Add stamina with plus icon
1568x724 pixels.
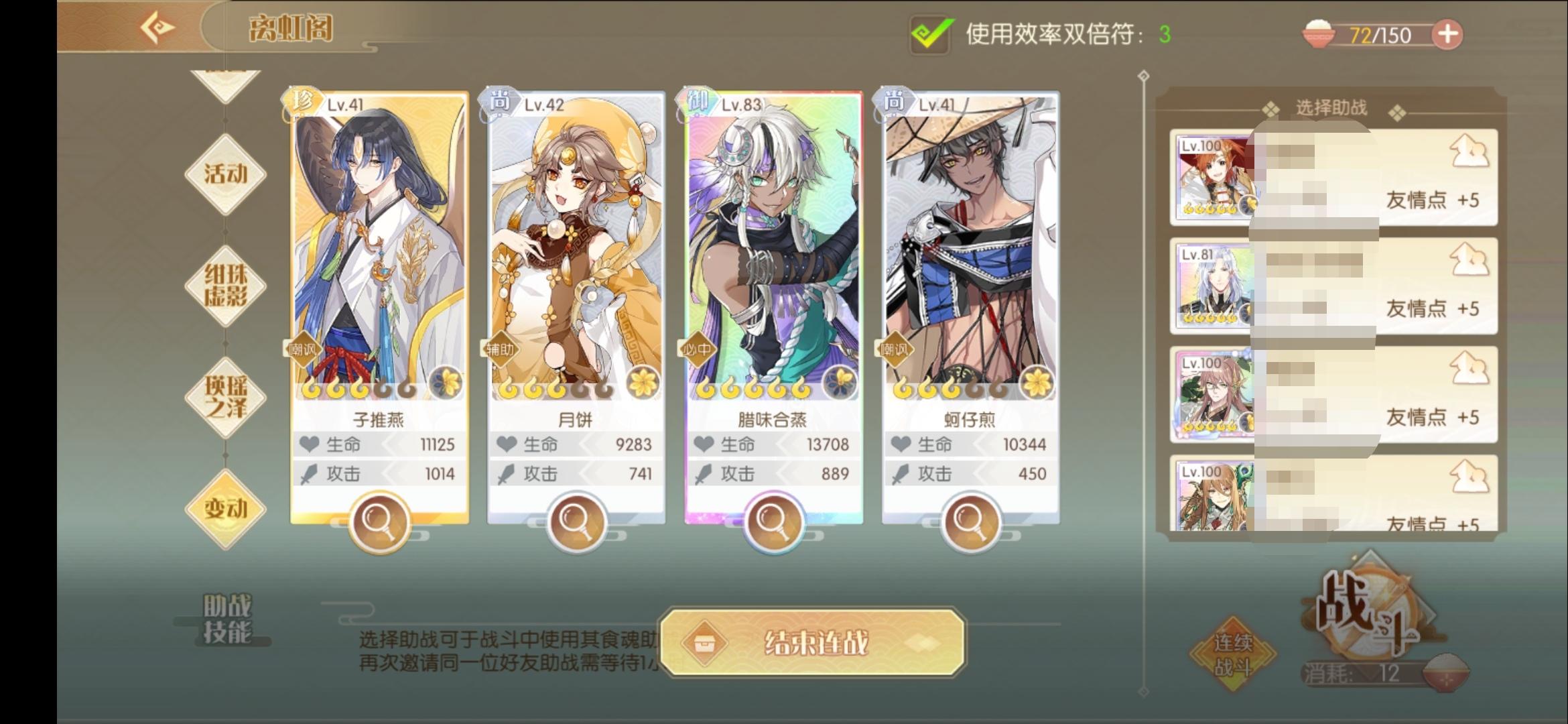[1447, 34]
